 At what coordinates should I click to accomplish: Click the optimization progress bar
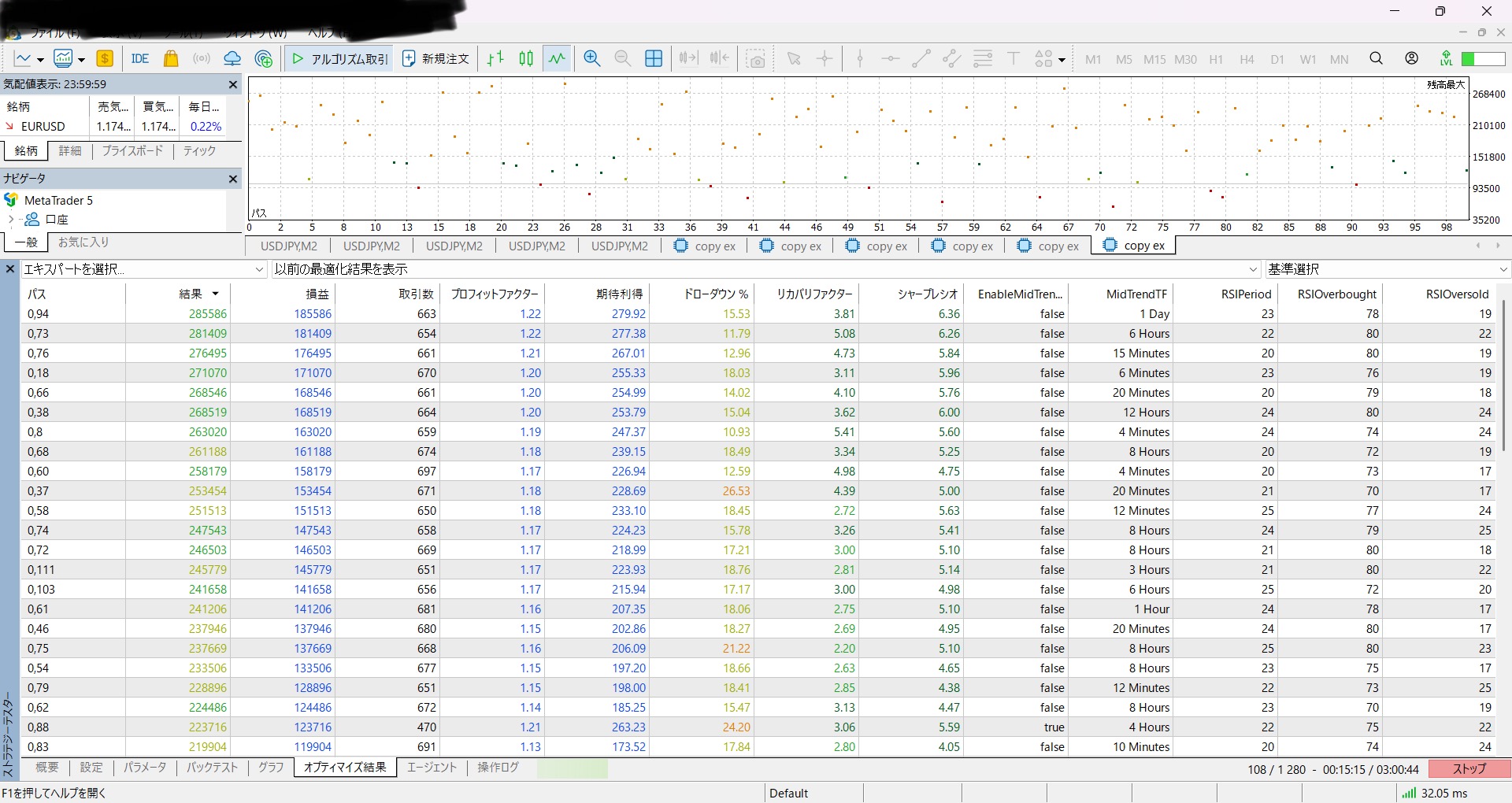pos(573,768)
